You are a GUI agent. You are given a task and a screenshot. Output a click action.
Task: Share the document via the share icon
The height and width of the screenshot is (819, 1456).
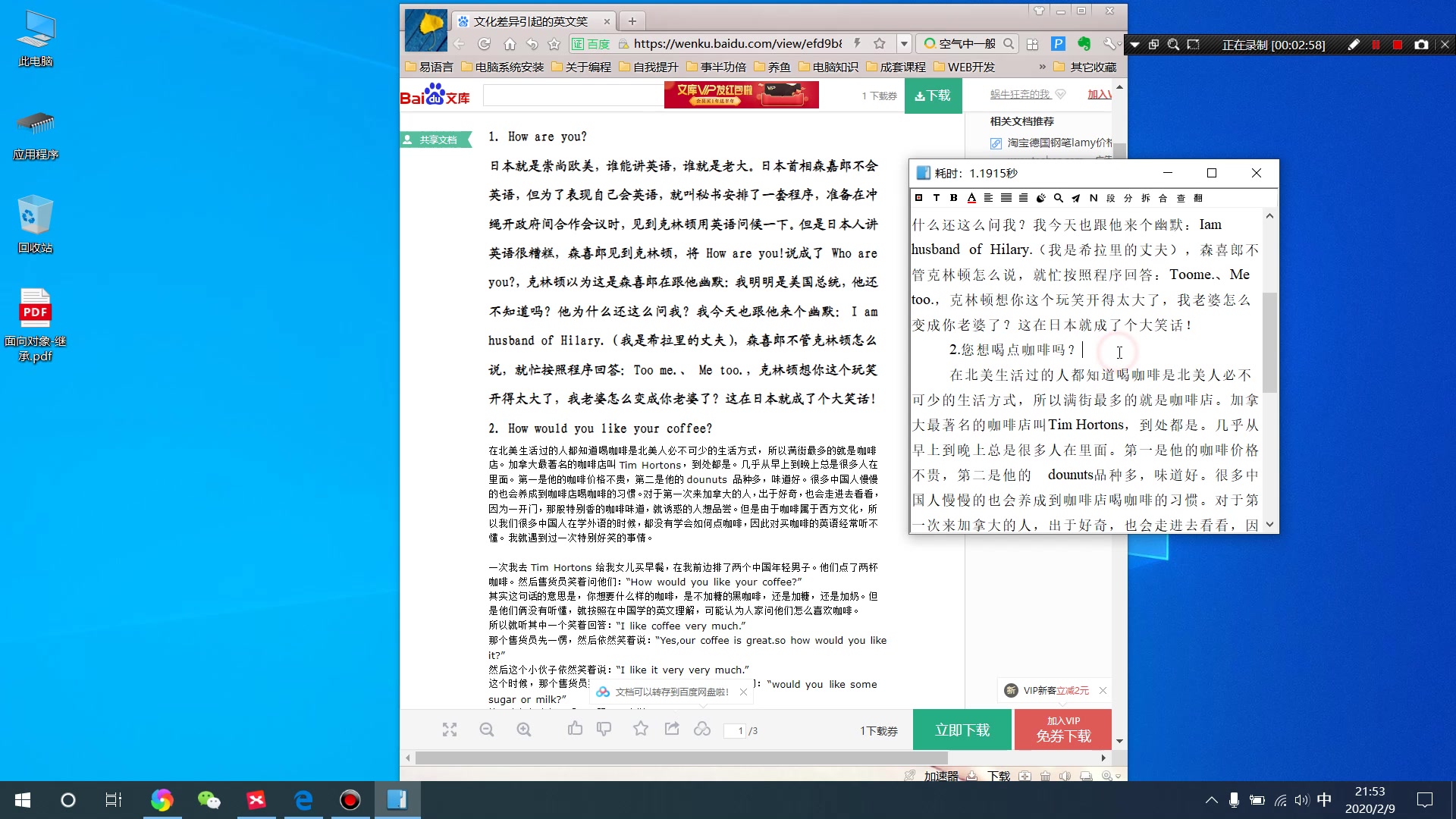tap(672, 730)
